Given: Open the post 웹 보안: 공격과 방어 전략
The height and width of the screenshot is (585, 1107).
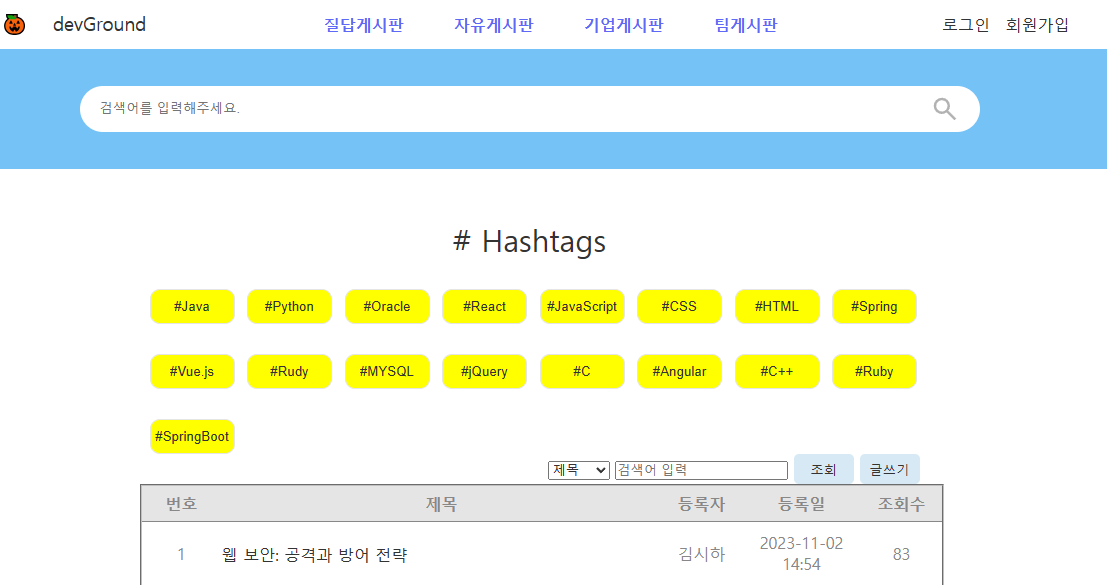Looking at the screenshot, I should (314, 555).
